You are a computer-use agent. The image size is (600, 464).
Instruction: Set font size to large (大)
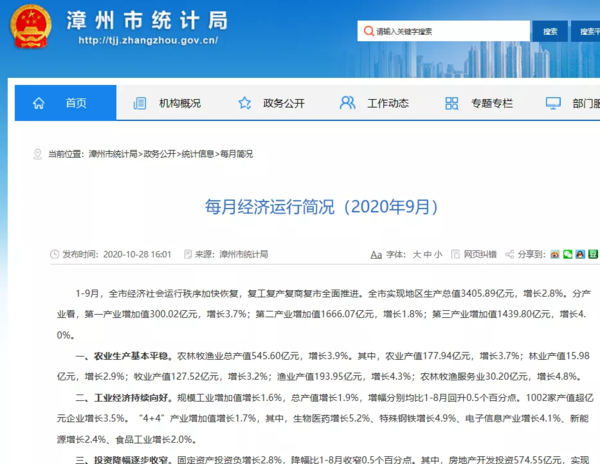(x=417, y=255)
